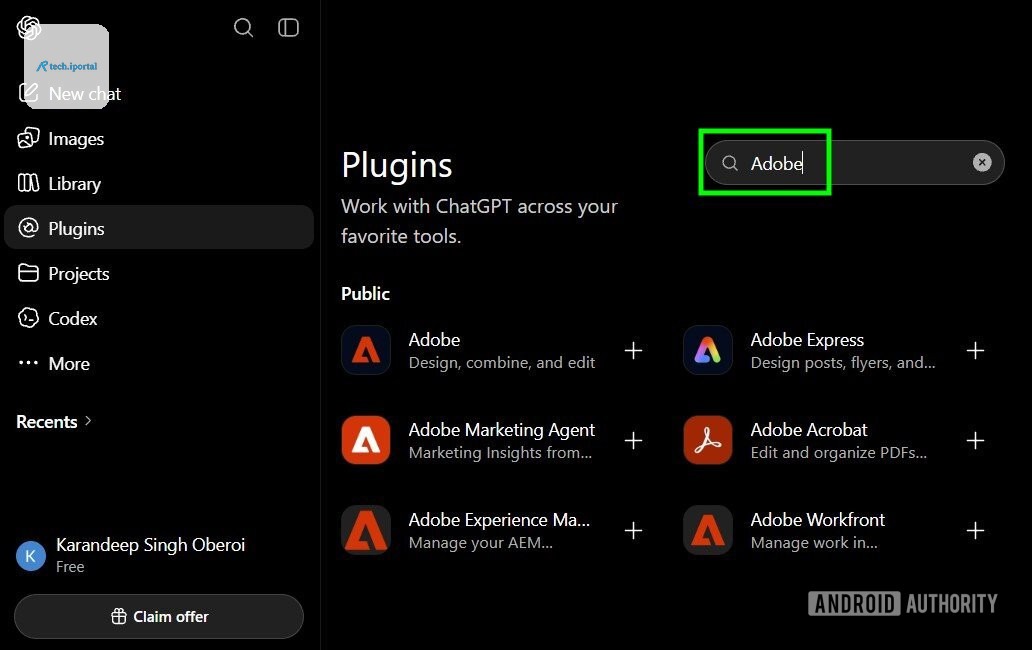Click the Adobe Workfront logo icon
Screen dimensions: 1032x650
coord(708,530)
